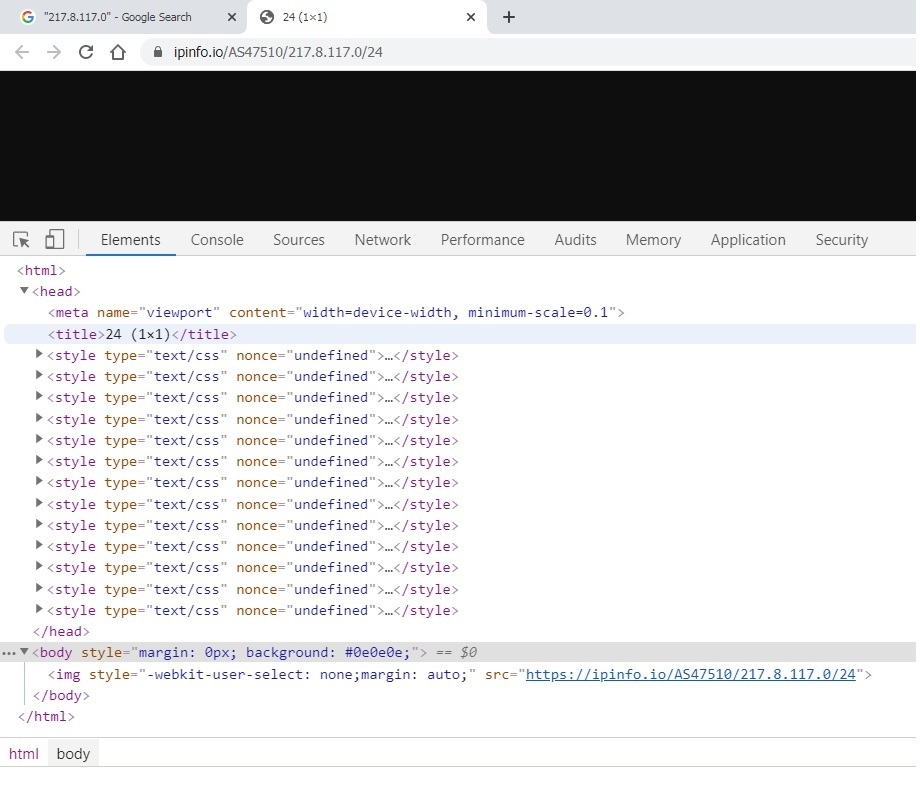The width and height of the screenshot is (920, 804).
Task: Collapse the body element node
Action: click(24, 651)
